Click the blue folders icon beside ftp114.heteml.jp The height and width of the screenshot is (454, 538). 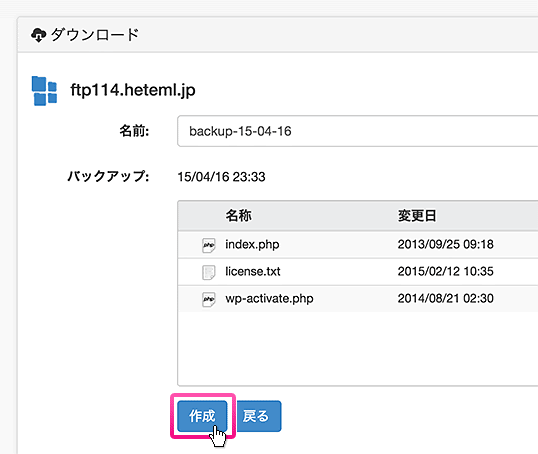coord(44,91)
